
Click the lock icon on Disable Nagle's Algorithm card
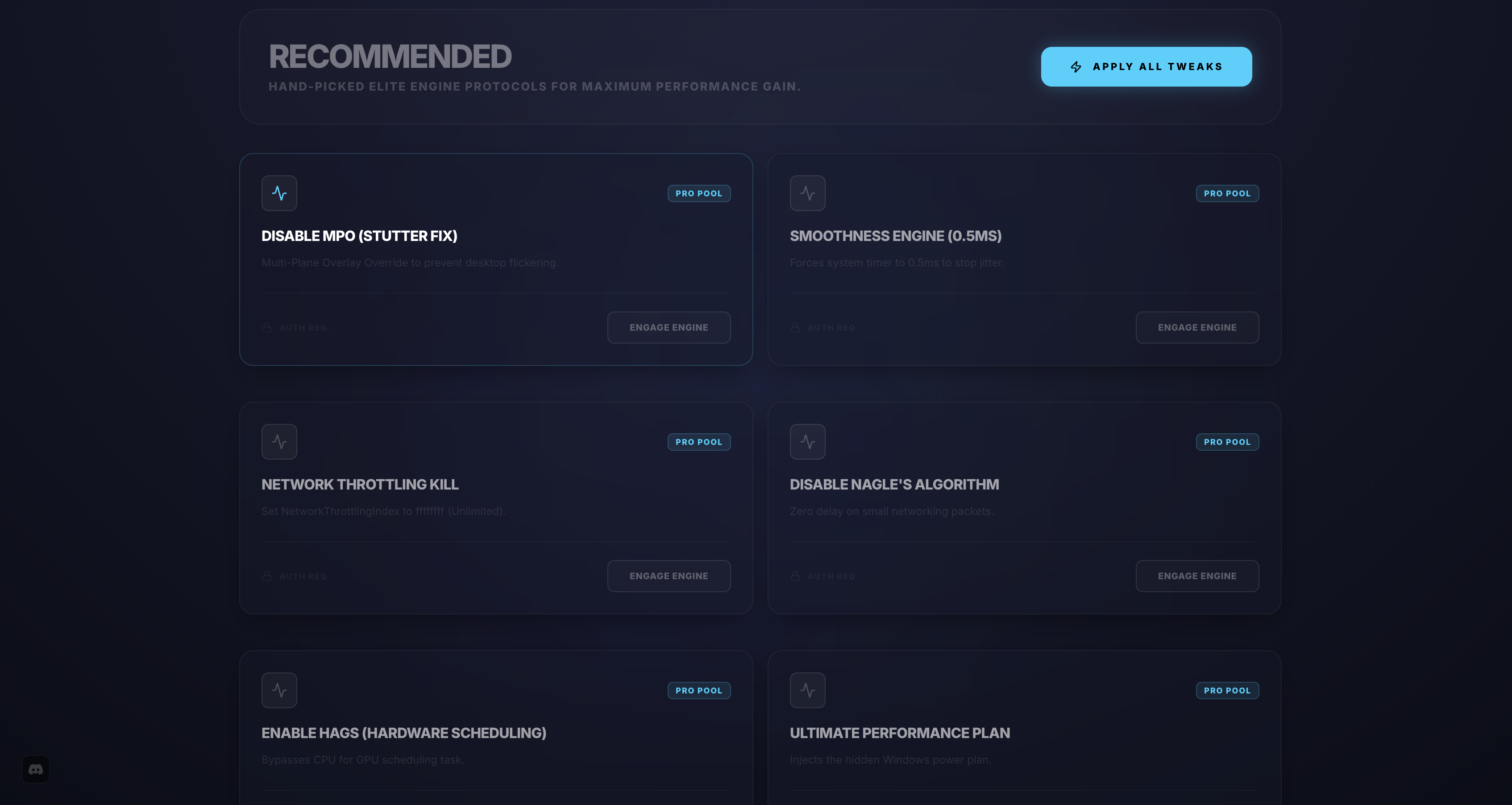(x=795, y=576)
